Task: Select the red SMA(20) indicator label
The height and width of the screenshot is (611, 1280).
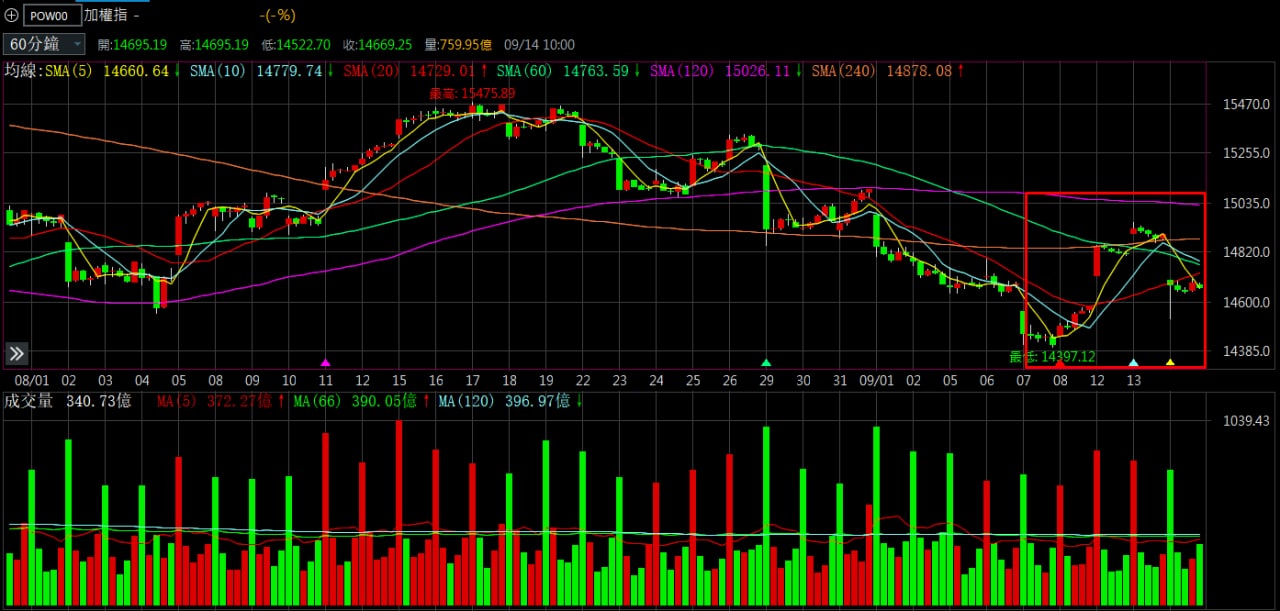Action: (x=373, y=71)
